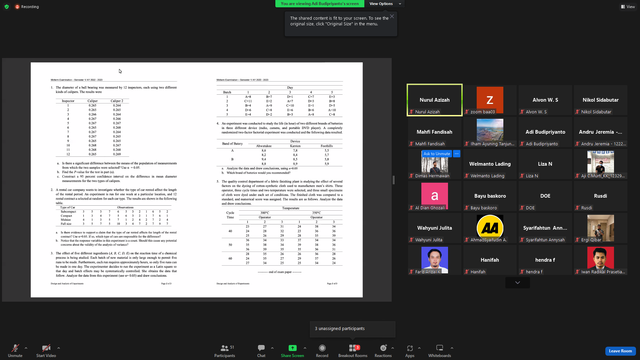Open video options arrow next to Start Video

[58, 348]
